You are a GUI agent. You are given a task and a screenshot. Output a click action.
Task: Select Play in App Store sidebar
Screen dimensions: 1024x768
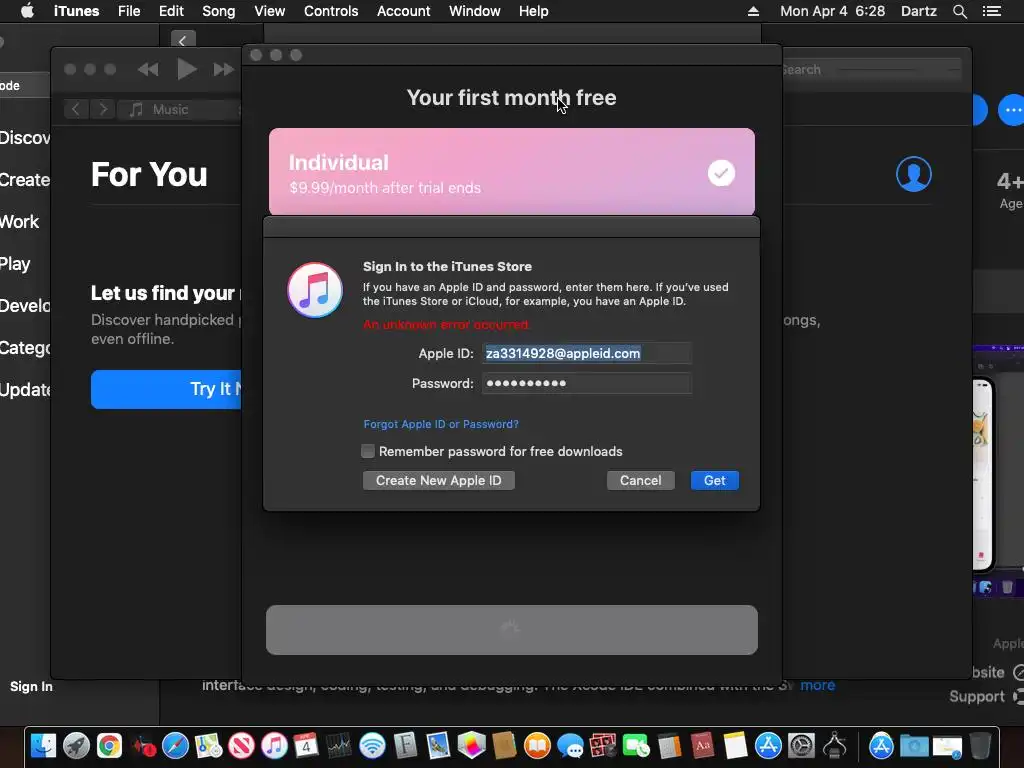pyautogui.click(x=15, y=264)
